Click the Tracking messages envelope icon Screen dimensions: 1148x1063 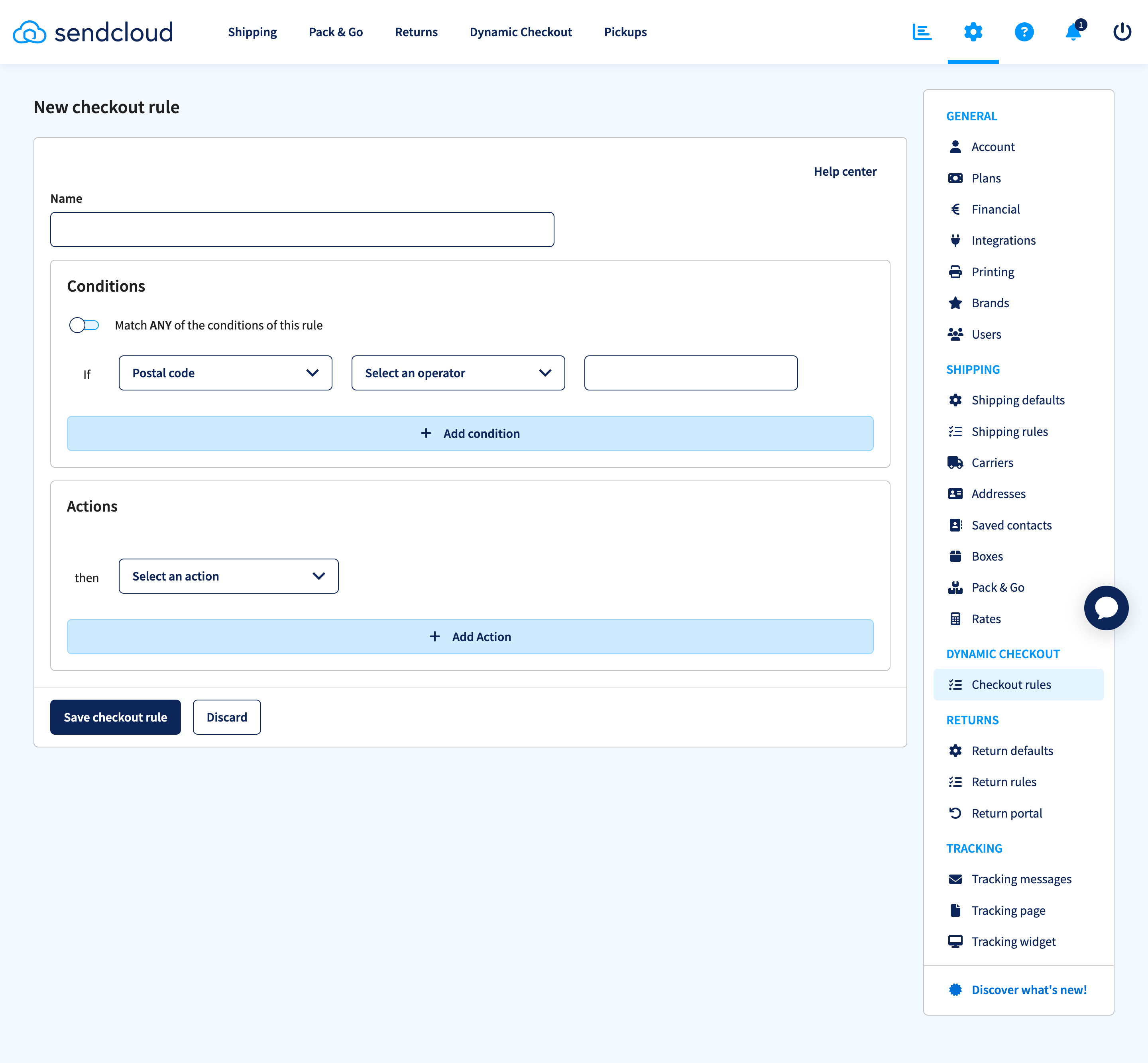click(955, 879)
